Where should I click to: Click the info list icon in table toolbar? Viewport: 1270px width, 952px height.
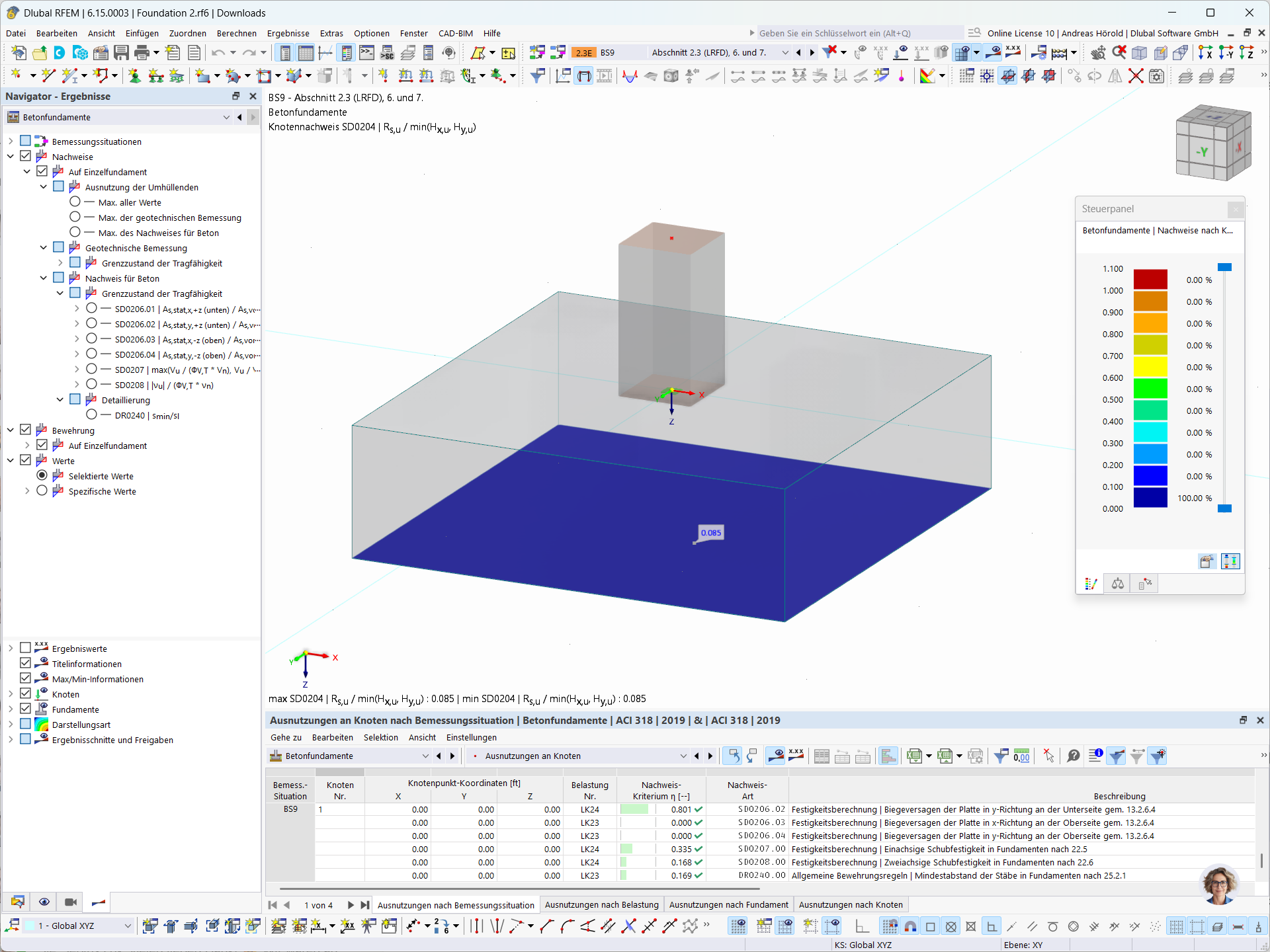[1095, 756]
